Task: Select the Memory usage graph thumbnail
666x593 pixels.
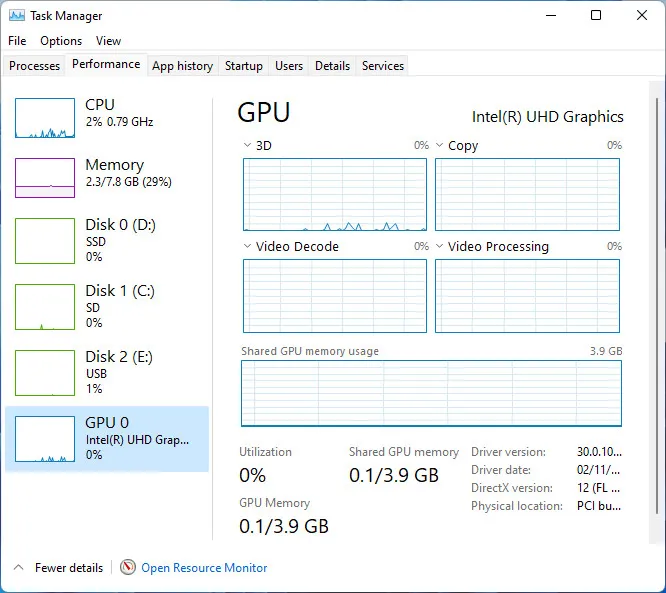Action: pyautogui.click(x=45, y=178)
